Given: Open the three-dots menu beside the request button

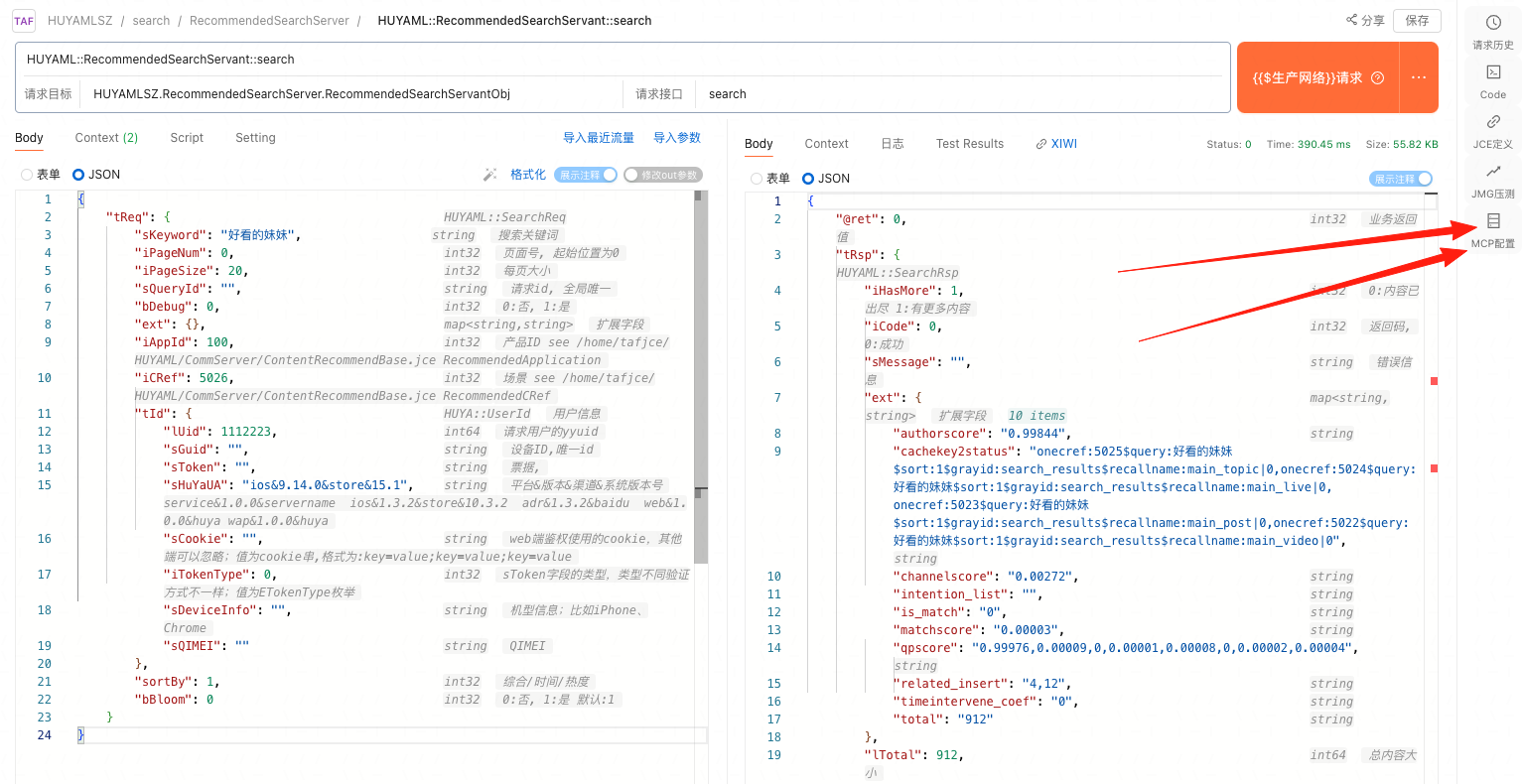Looking at the screenshot, I should [1418, 77].
